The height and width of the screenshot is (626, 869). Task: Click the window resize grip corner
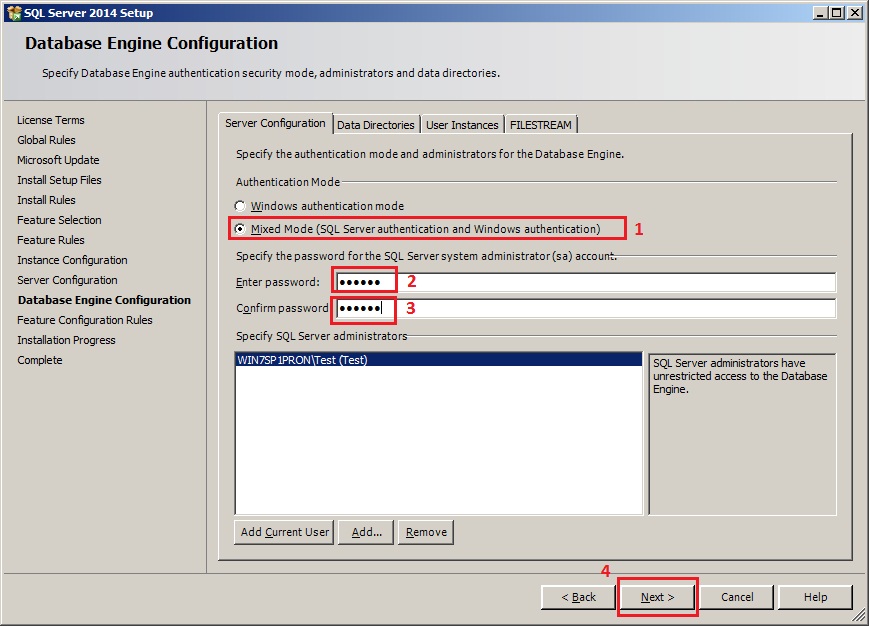click(859, 615)
